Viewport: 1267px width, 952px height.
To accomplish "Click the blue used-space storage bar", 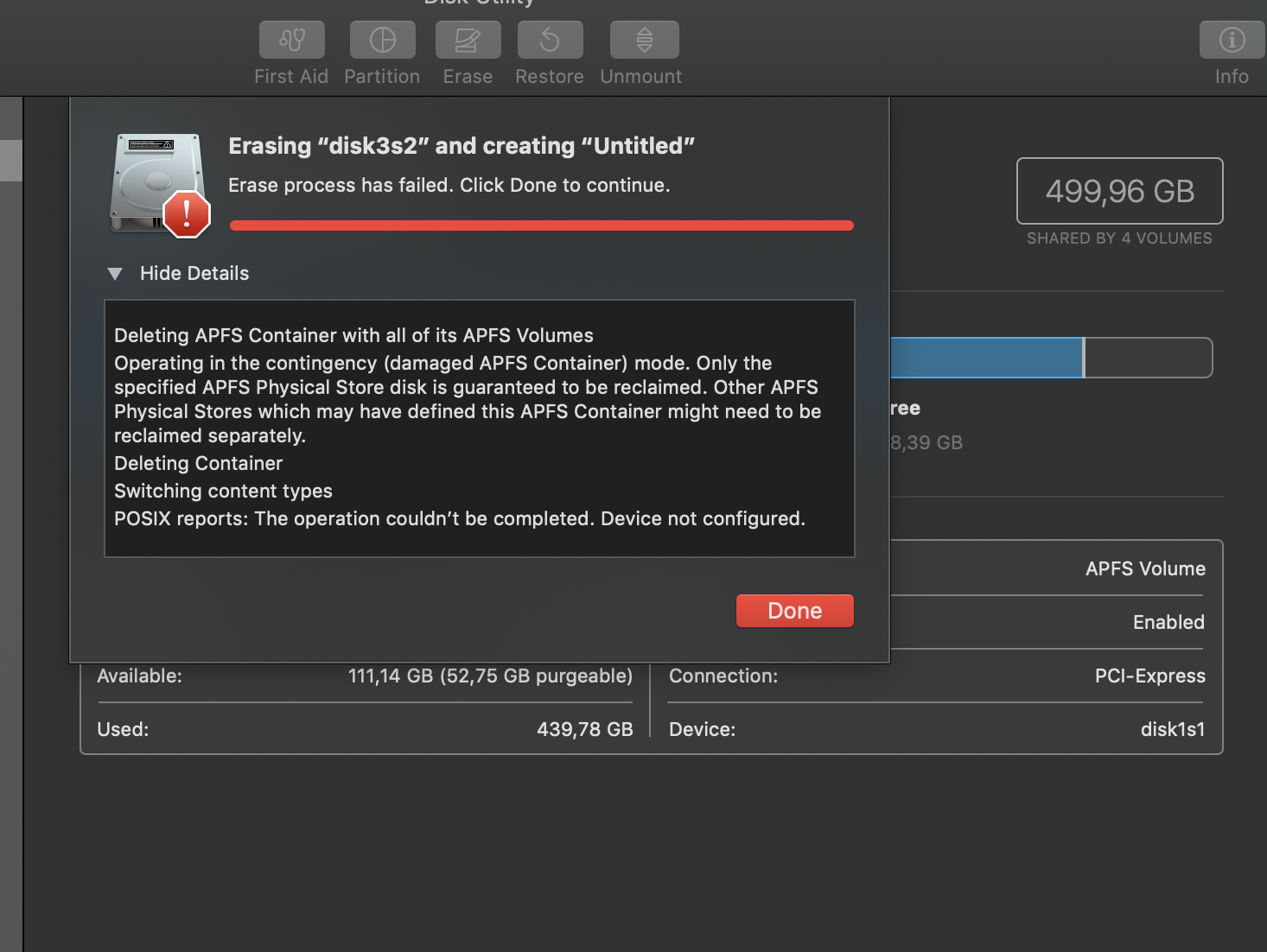I will [985, 358].
